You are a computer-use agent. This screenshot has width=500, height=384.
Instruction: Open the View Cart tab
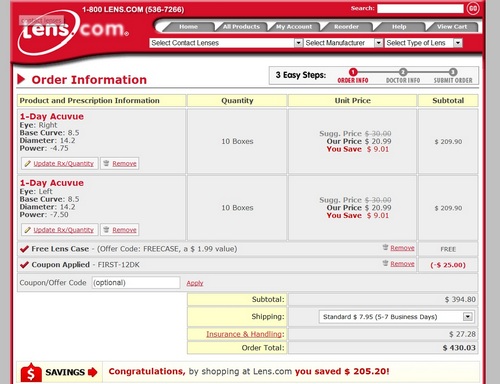pyautogui.click(x=452, y=27)
